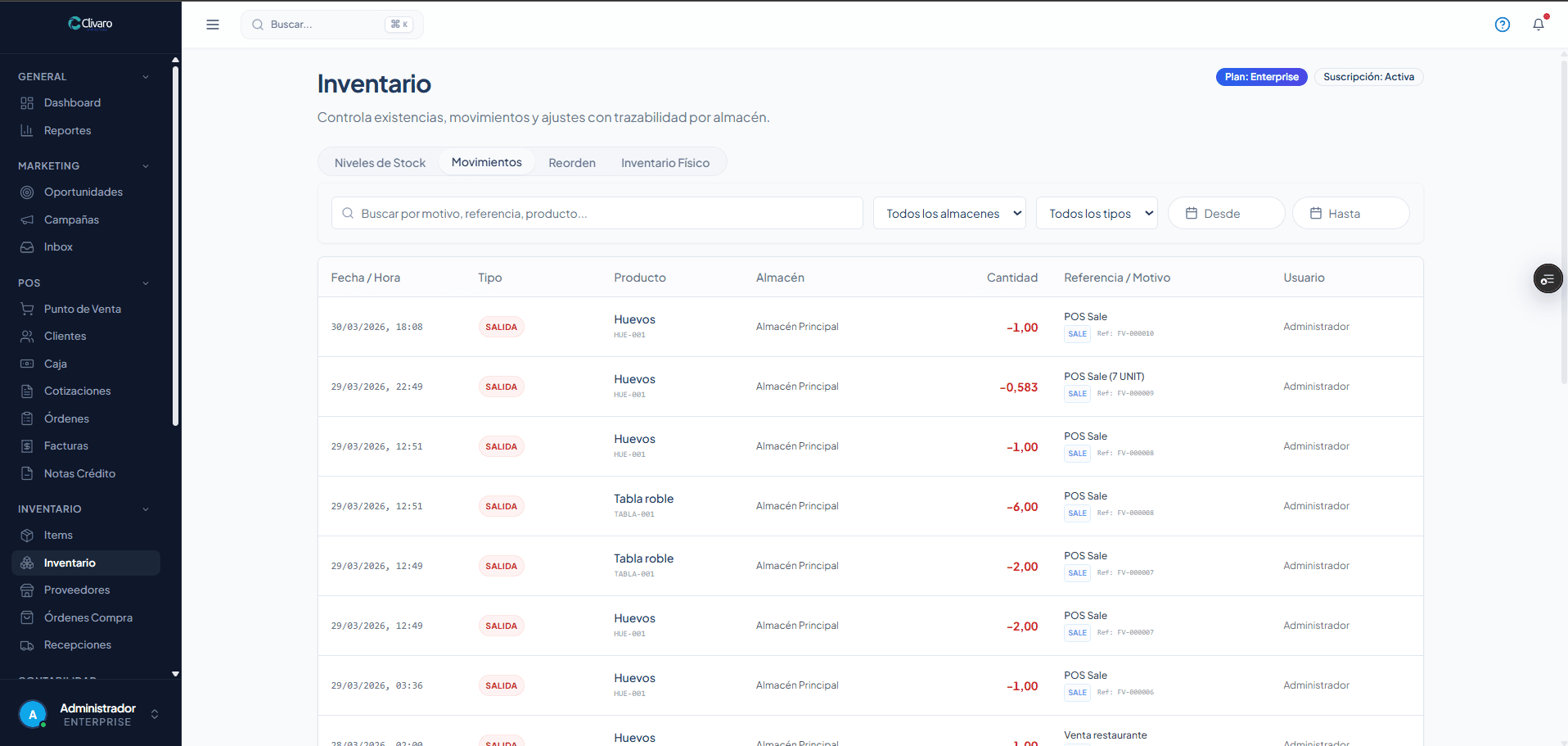Collapse the POS sidebar section
Image resolution: width=1568 pixels, height=746 pixels.
[146, 283]
